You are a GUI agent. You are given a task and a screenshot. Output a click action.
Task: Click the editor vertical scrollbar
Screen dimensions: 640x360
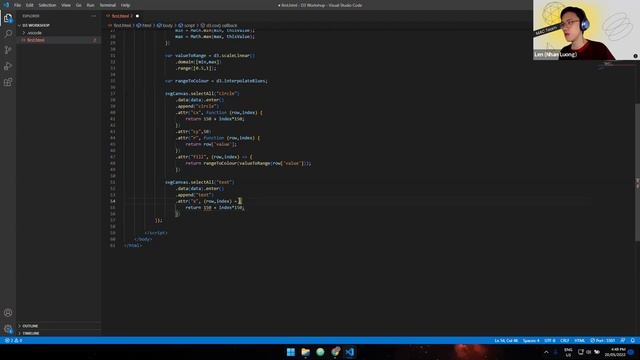[x=638, y=171]
